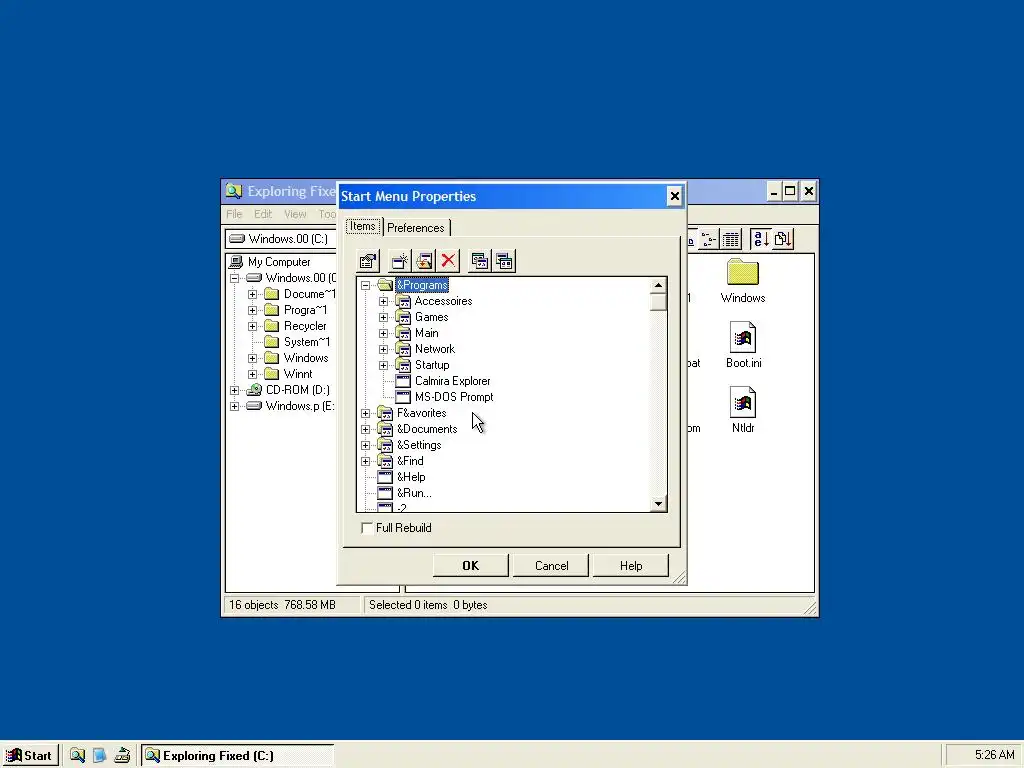Select the Recycler folder in Explorer tree
Image resolution: width=1024 pixels, height=768 pixels.
[304, 326]
